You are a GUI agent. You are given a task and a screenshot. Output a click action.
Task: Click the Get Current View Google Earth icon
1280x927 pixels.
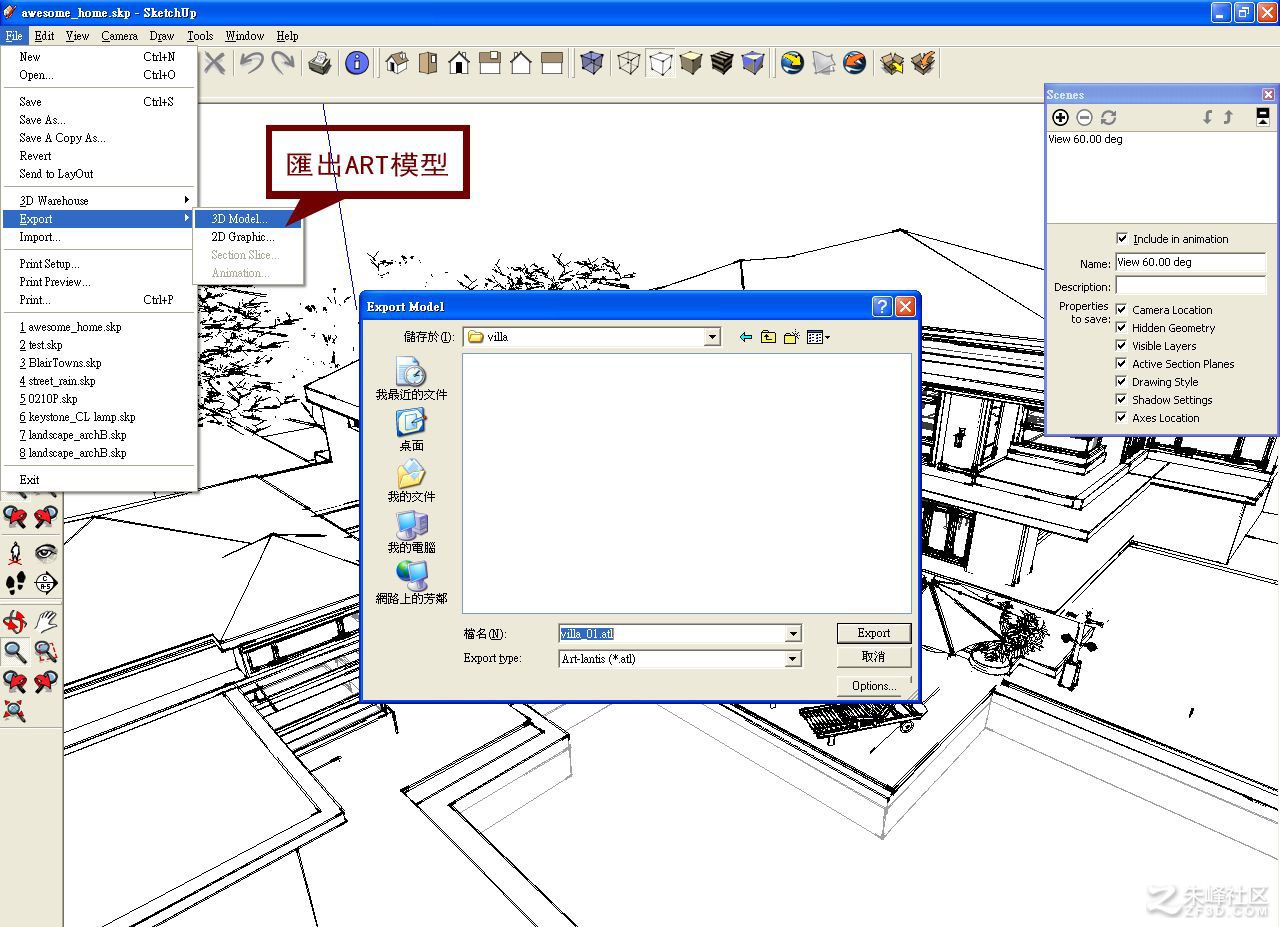(793, 63)
